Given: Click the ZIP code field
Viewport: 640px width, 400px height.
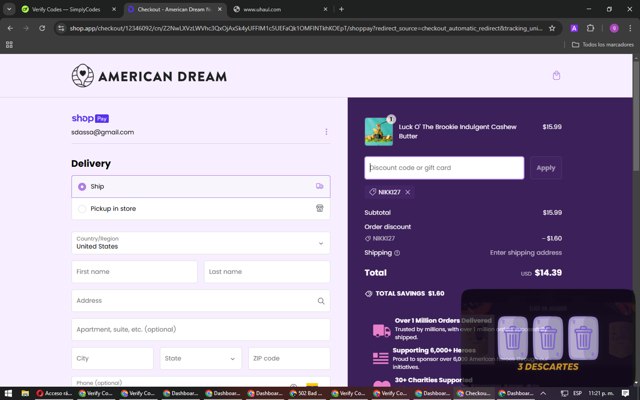Looking at the screenshot, I should pos(289,358).
